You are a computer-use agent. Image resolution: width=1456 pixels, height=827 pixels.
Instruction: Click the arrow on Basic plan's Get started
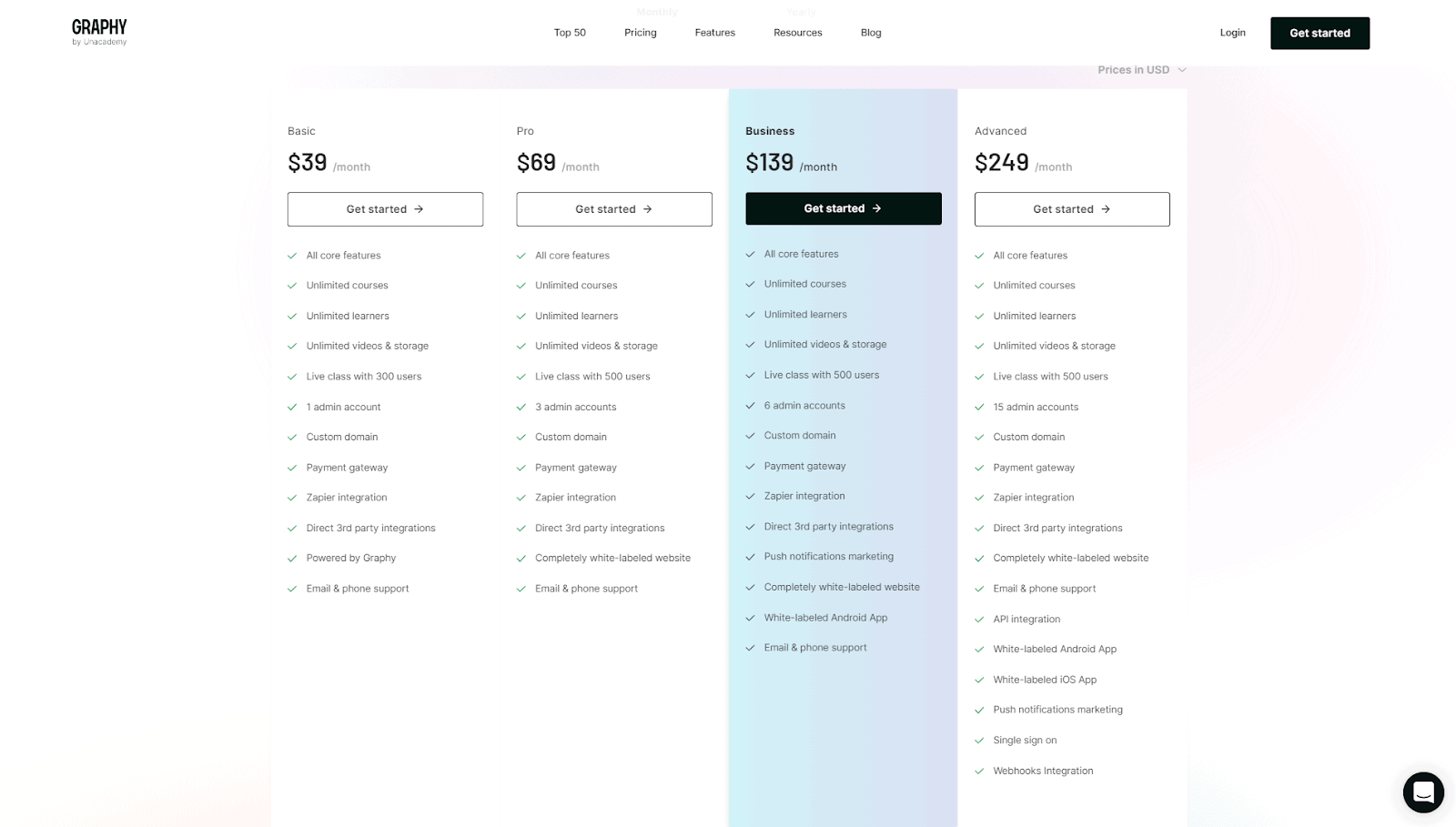(x=419, y=209)
